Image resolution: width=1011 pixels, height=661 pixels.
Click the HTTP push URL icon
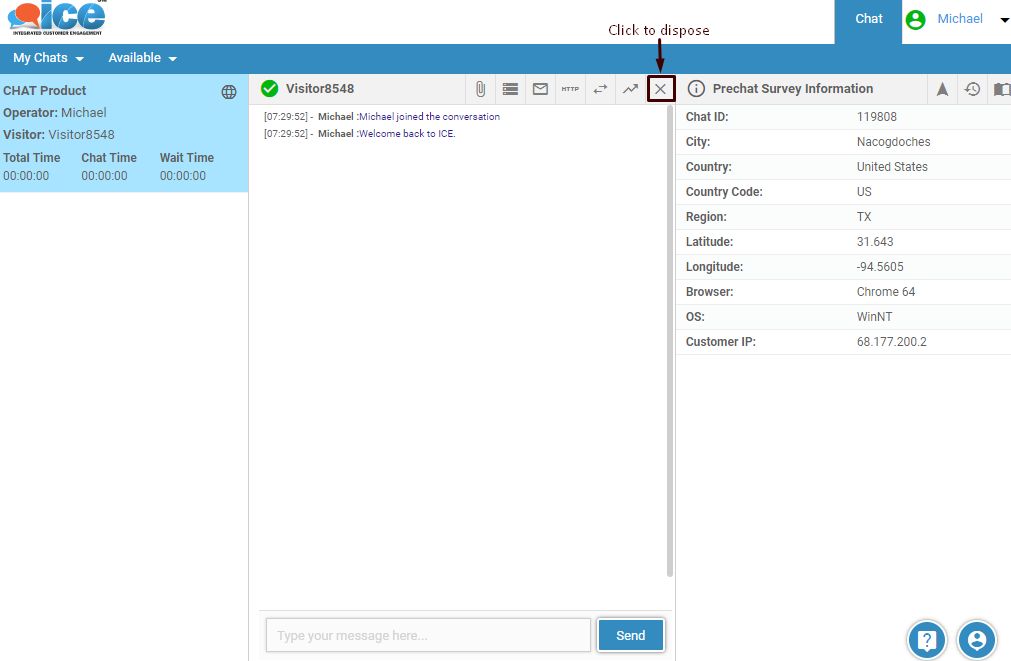click(x=570, y=89)
